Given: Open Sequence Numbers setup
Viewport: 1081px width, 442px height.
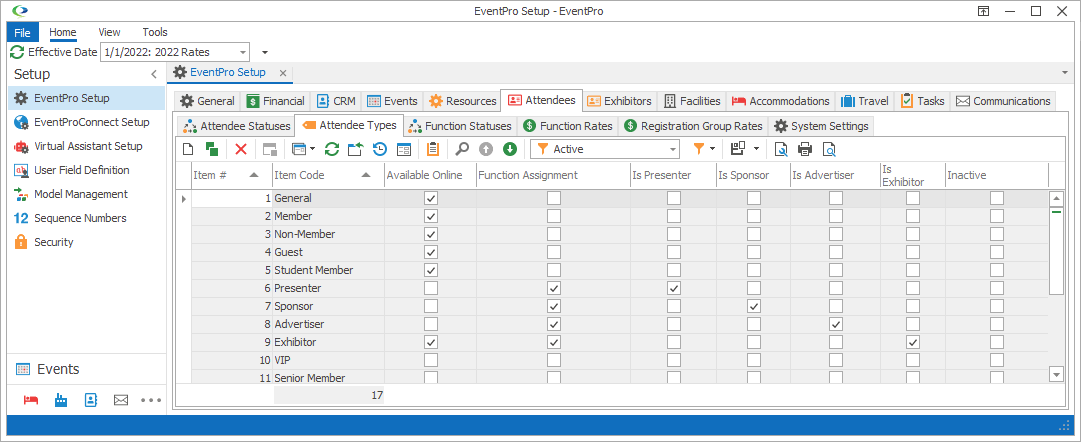Looking at the screenshot, I should (86, 218).
